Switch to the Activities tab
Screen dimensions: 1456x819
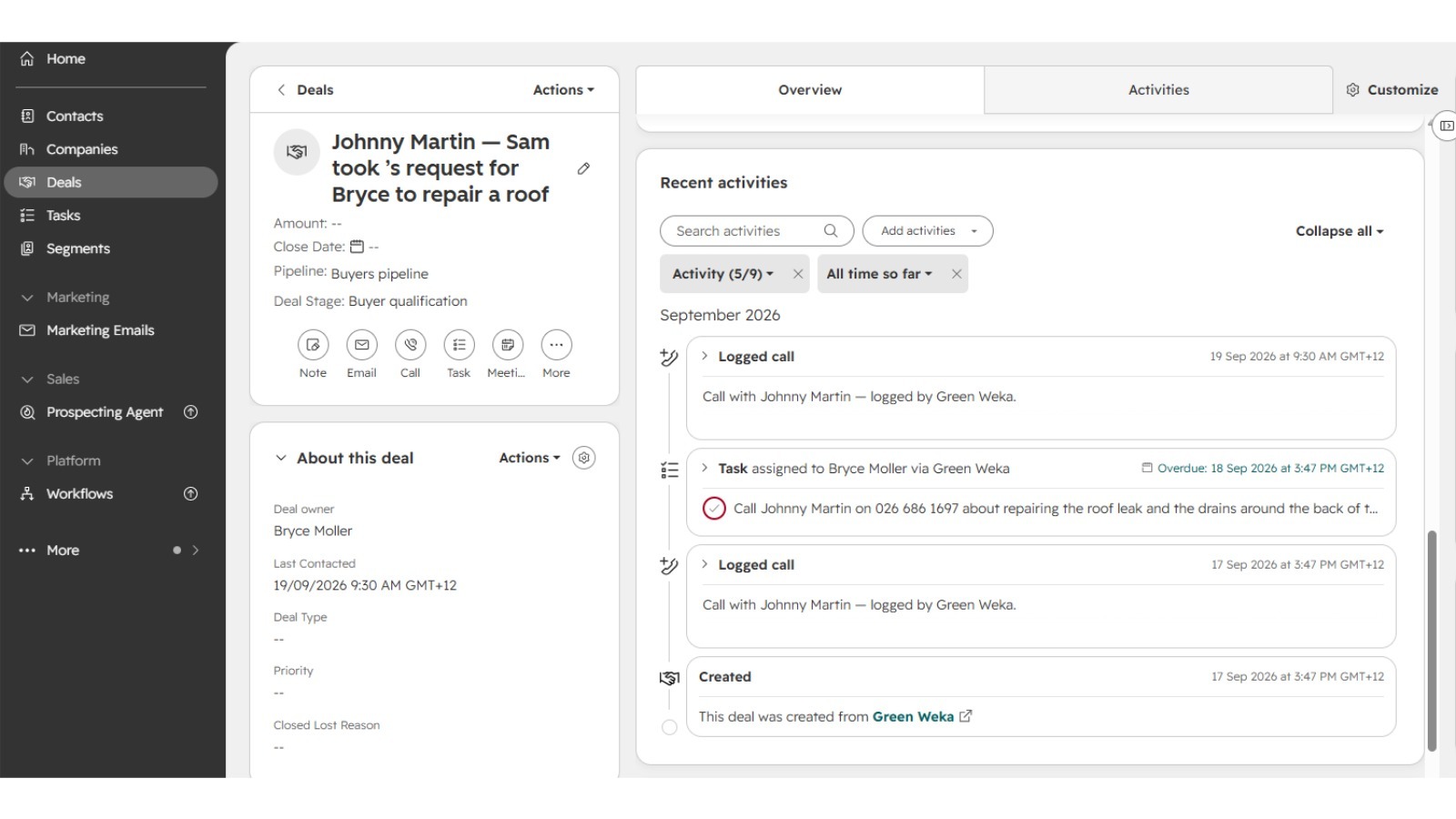(1158, 90)
